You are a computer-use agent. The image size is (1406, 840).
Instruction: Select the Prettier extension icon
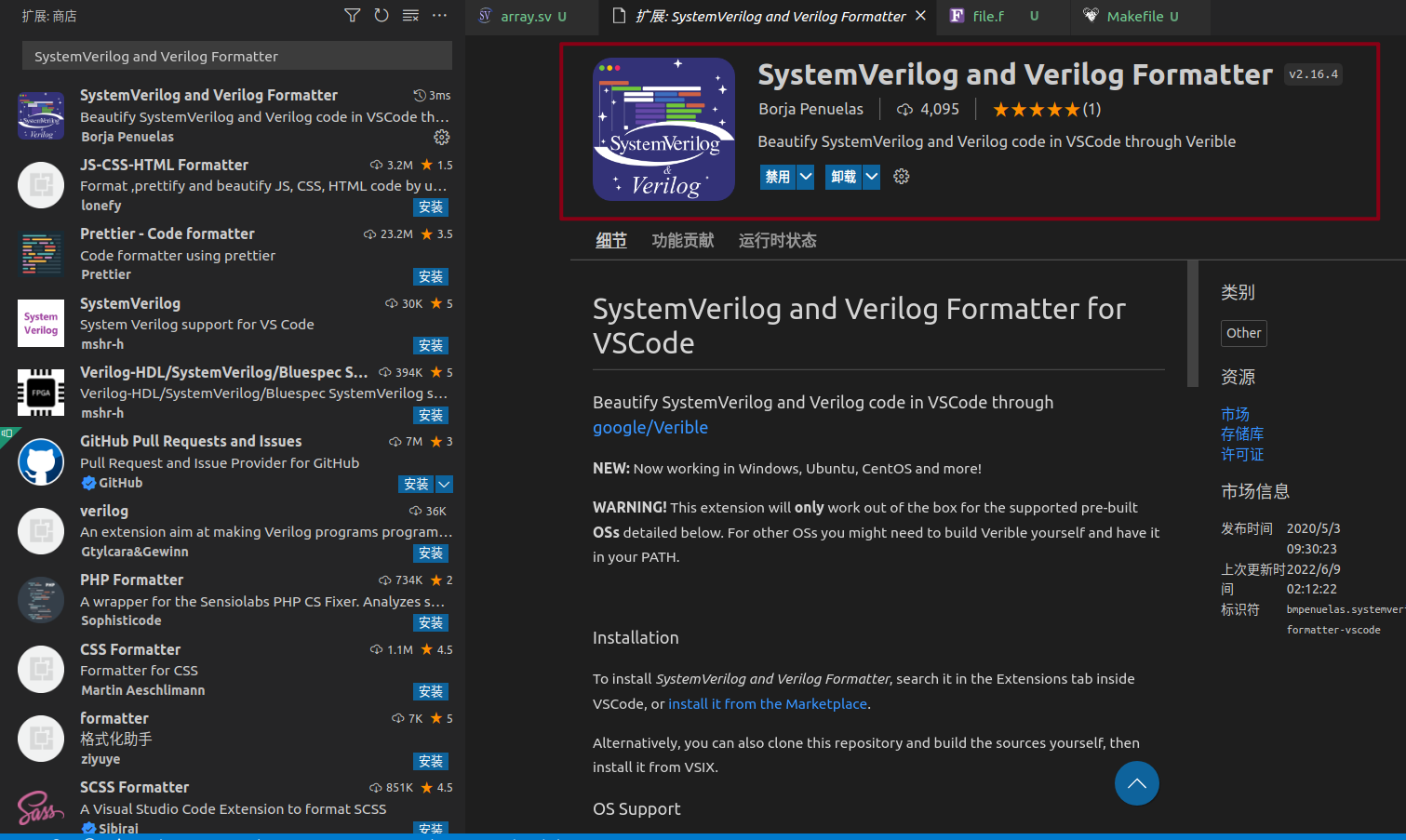point(41,254)
